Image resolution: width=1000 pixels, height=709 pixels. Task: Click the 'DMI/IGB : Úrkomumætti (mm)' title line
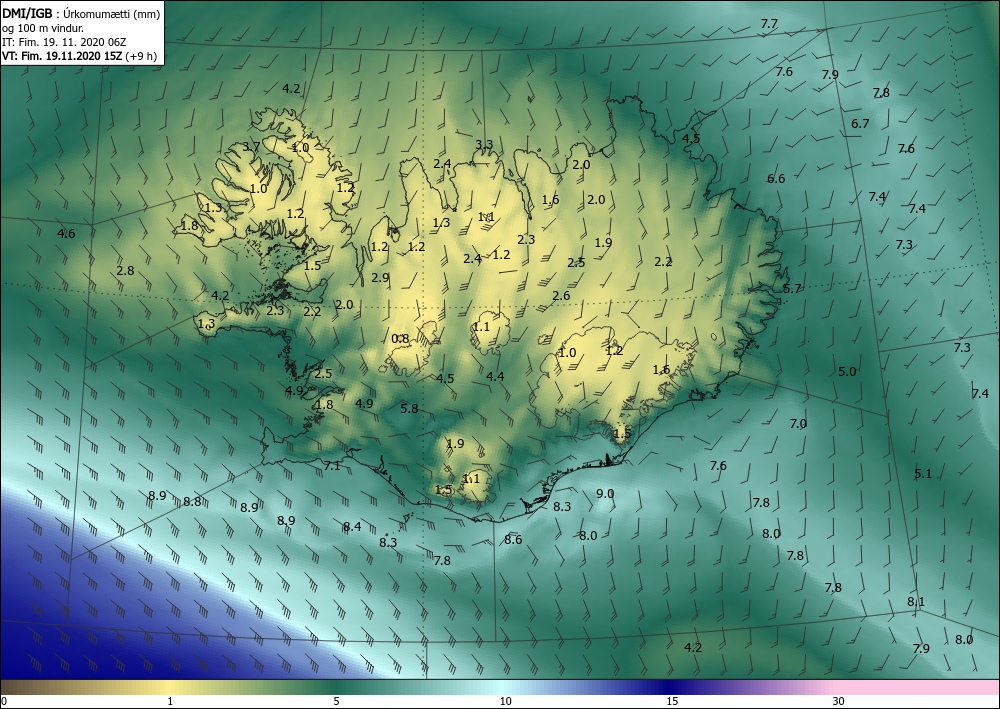coord(81,13)
